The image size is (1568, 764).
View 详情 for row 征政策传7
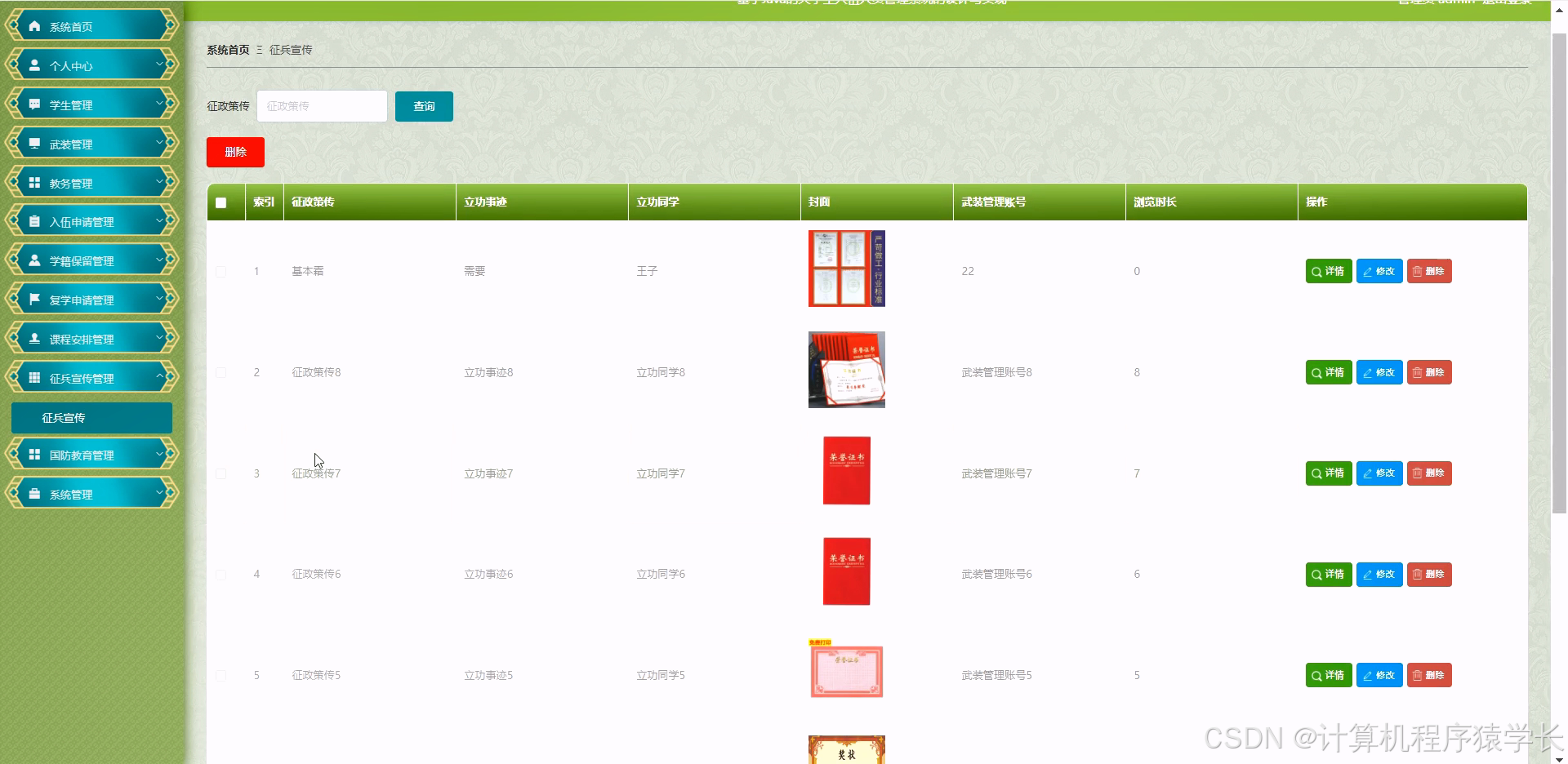1329,473
